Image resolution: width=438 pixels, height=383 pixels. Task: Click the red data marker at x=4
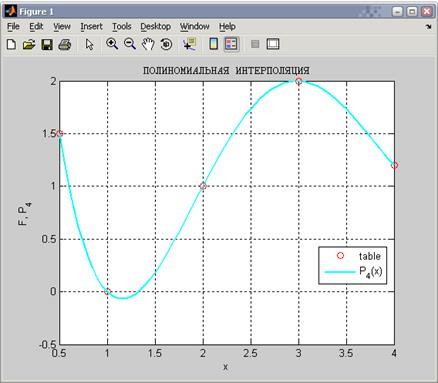tap(394, 165)
